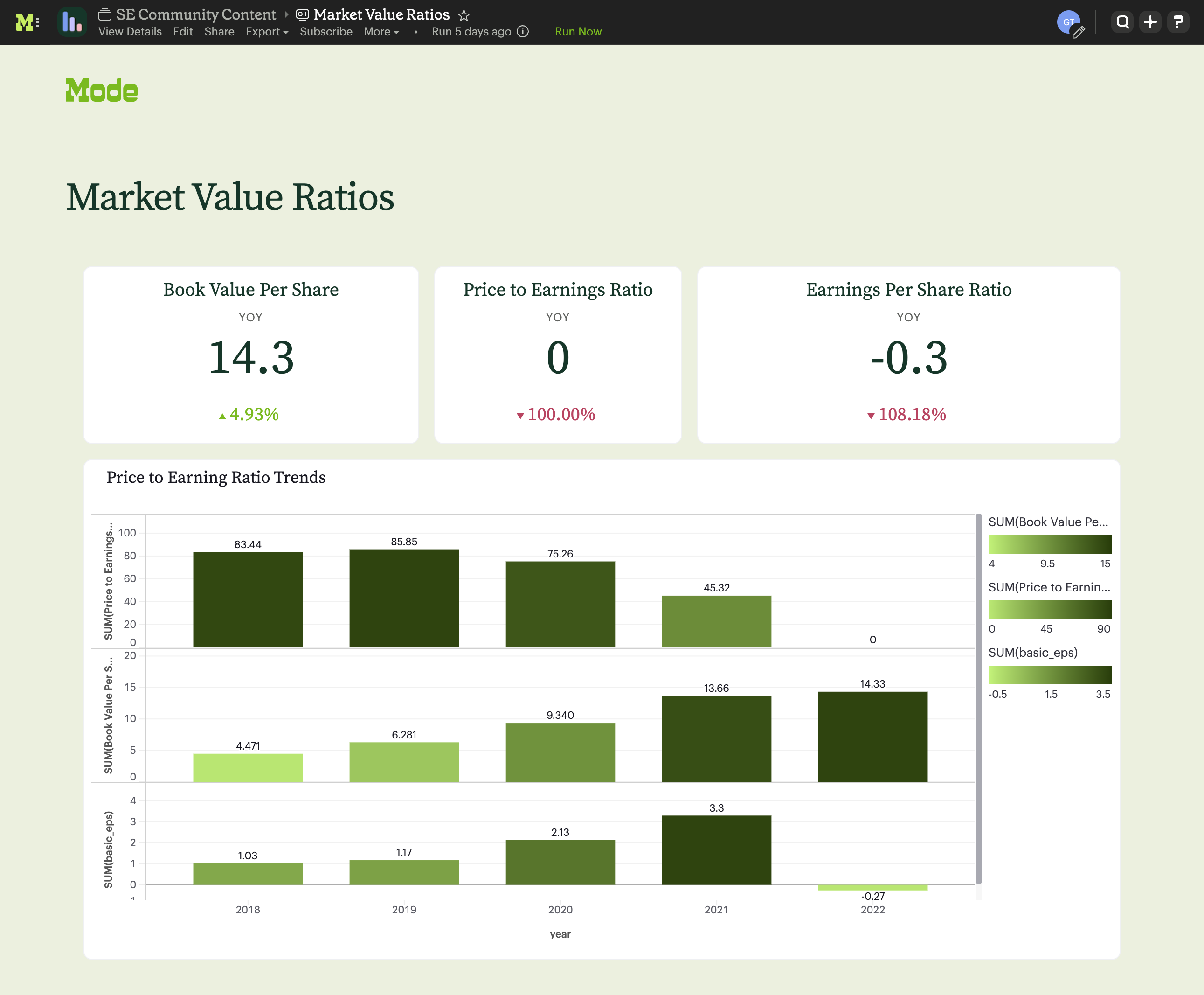Open Share from the menu bar

point(219,32)
